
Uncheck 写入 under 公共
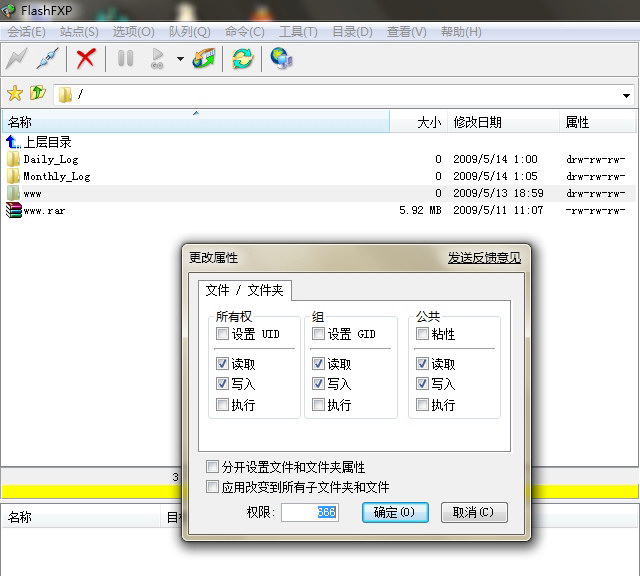pyautogui.click(x=422, y=383)
